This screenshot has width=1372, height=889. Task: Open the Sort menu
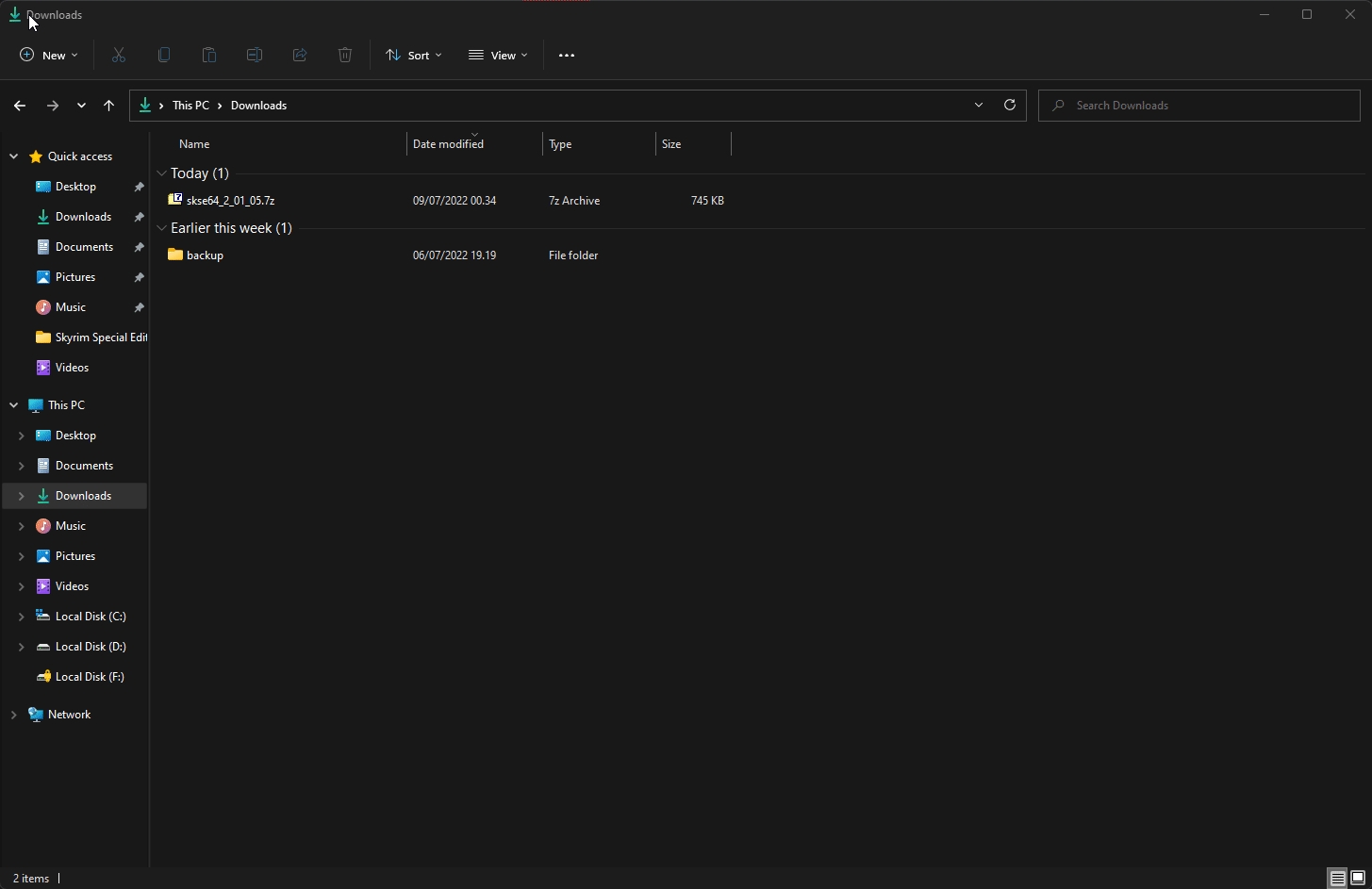[413, 56]
